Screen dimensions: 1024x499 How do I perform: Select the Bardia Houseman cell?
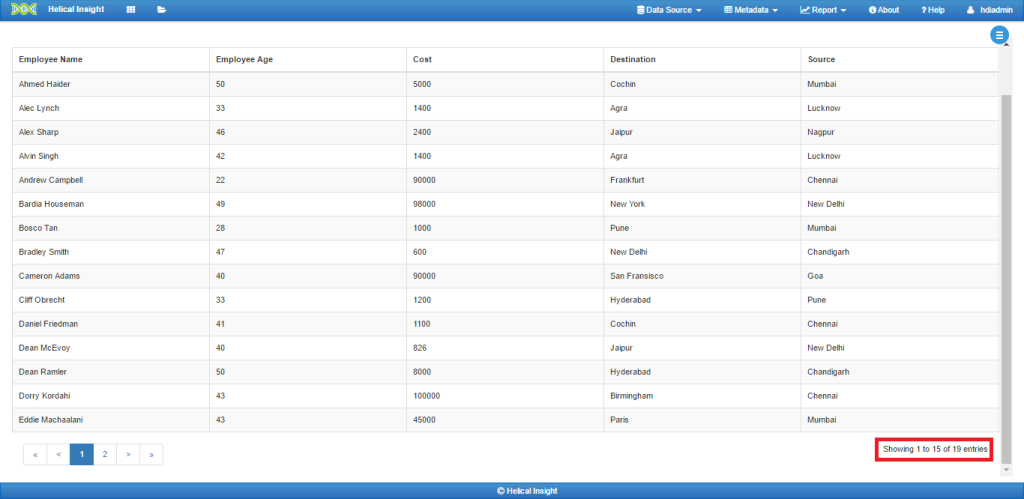tap(111, 204)
